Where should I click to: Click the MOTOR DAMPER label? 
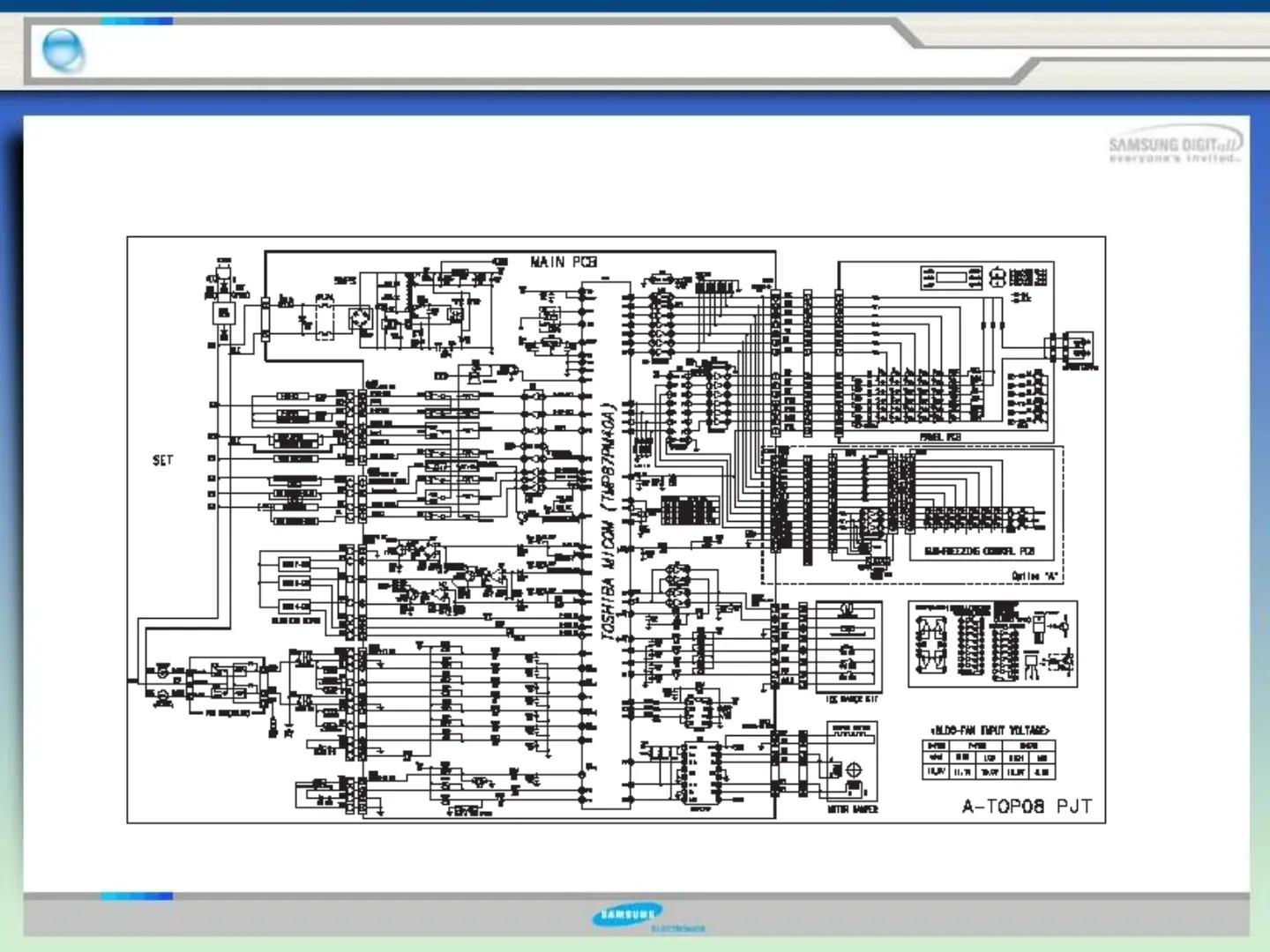tap(852, 809)
